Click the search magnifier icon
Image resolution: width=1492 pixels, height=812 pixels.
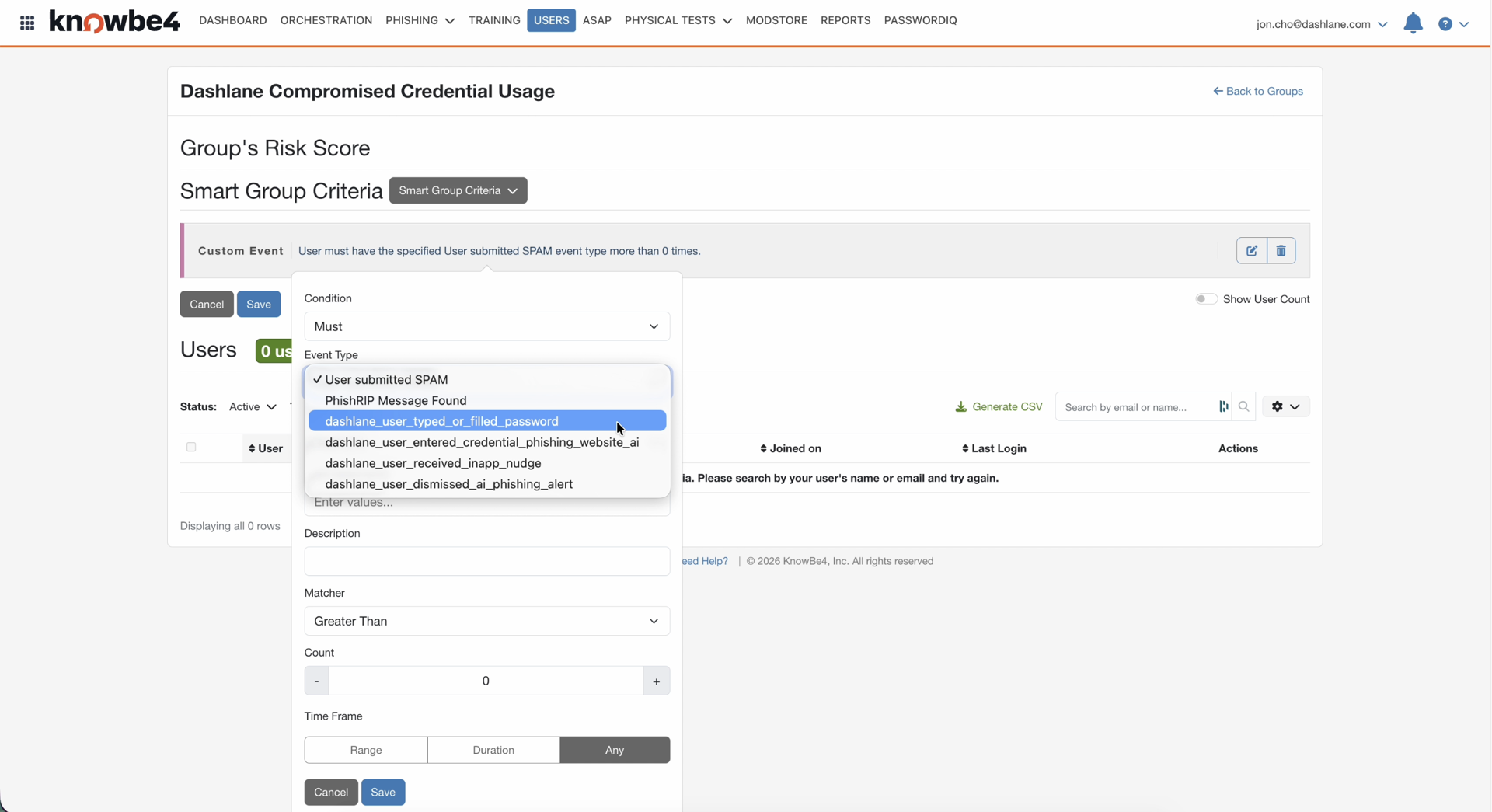coord(1243,406)
